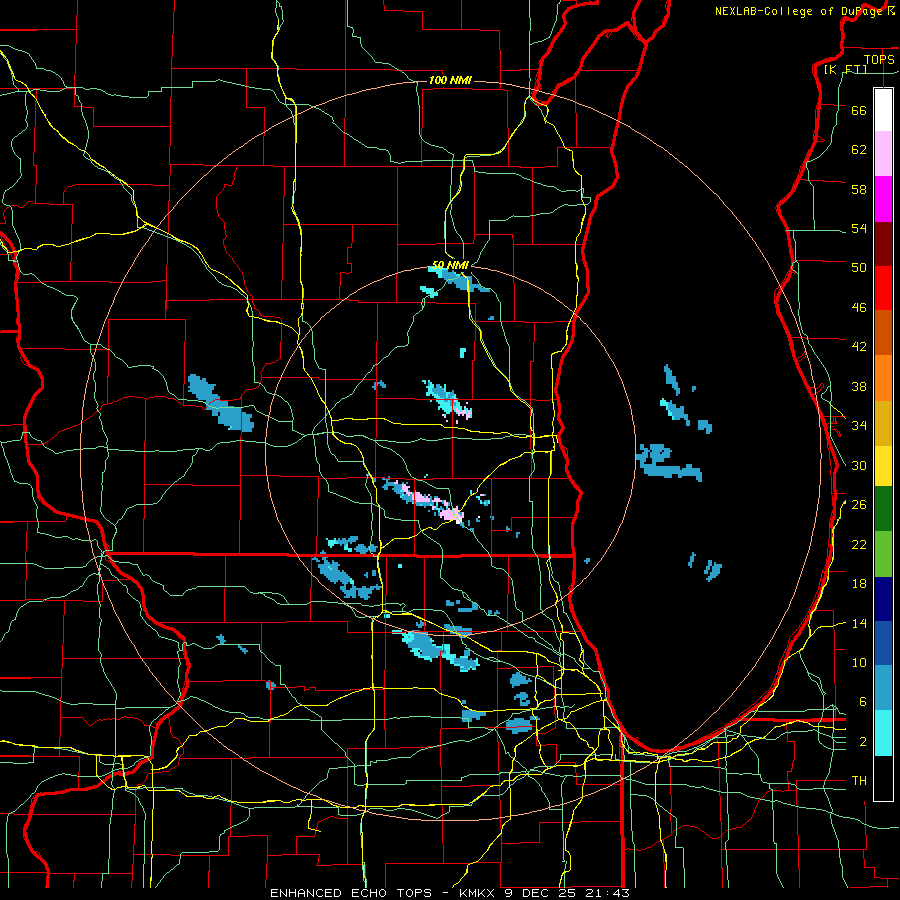Click the white swatch on the tops legend

[x=883, y=110]
